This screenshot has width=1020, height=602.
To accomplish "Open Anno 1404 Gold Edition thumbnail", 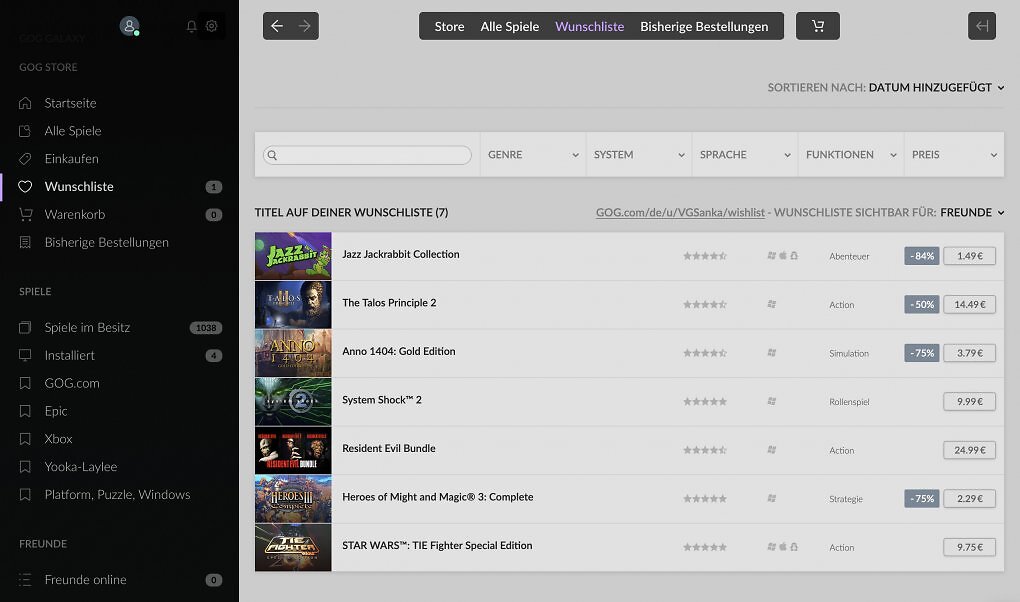I will (293, 353).
